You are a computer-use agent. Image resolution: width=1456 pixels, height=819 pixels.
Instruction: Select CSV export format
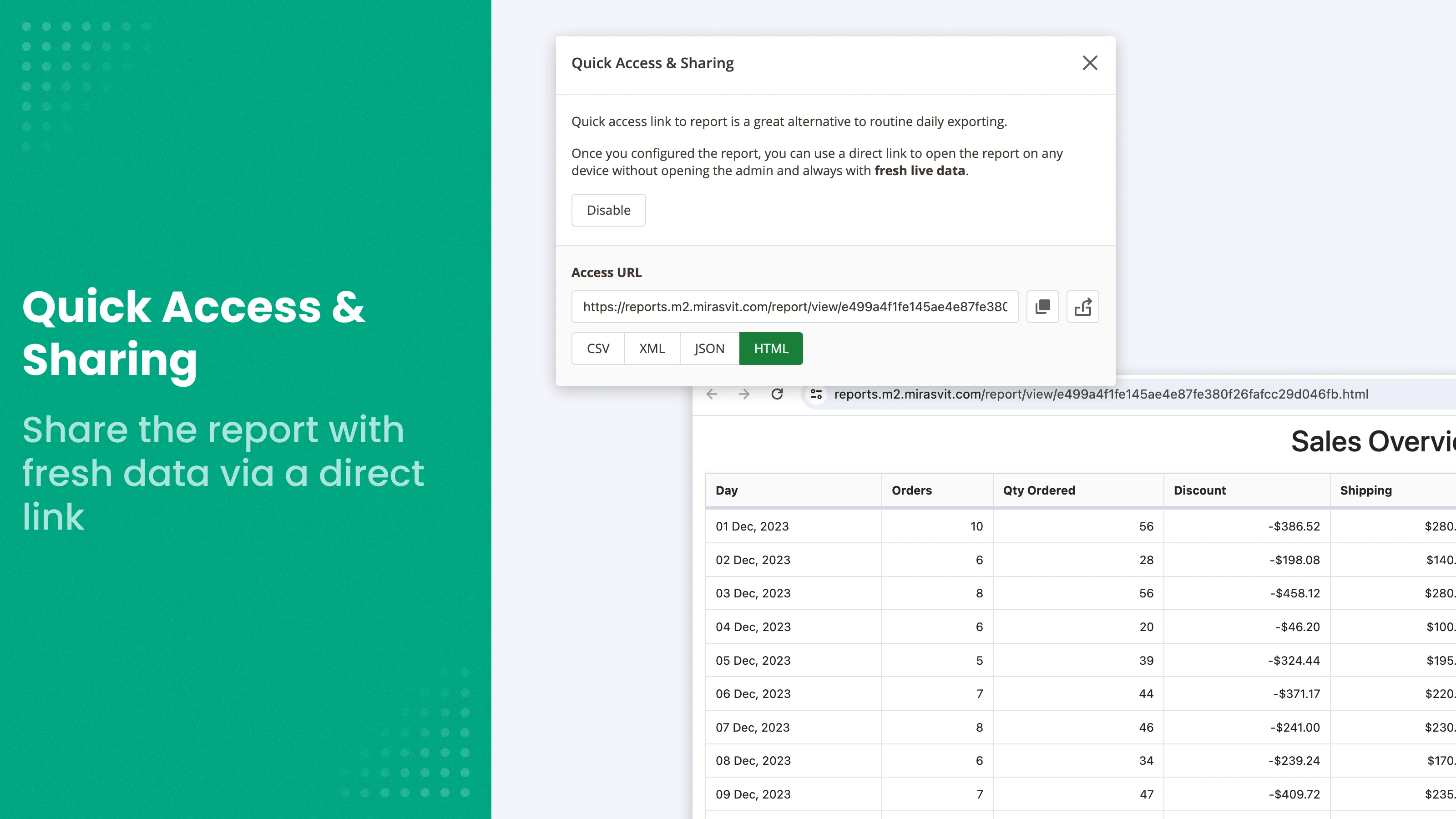click(597, 348)
